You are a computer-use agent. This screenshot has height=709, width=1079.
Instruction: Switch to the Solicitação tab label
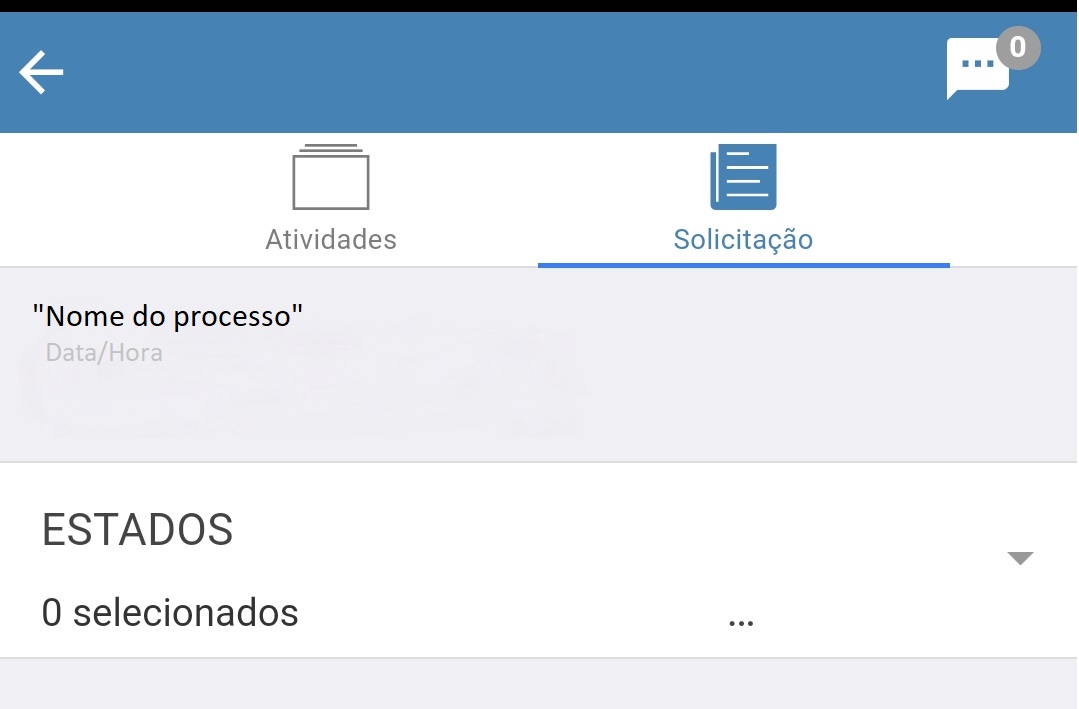coord(743,240)
